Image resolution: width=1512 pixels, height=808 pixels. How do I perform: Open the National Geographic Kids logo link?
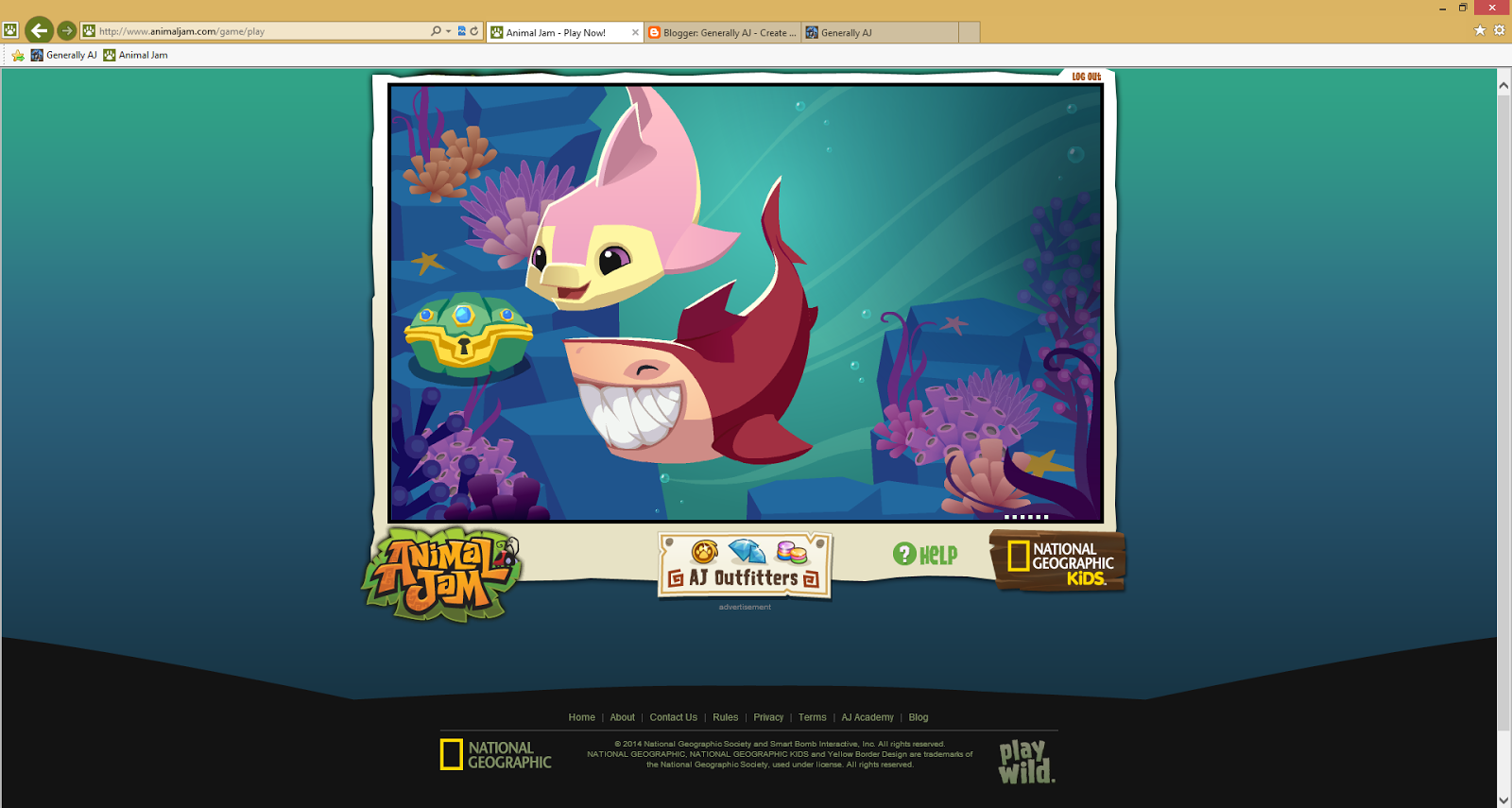[1057, 560]
